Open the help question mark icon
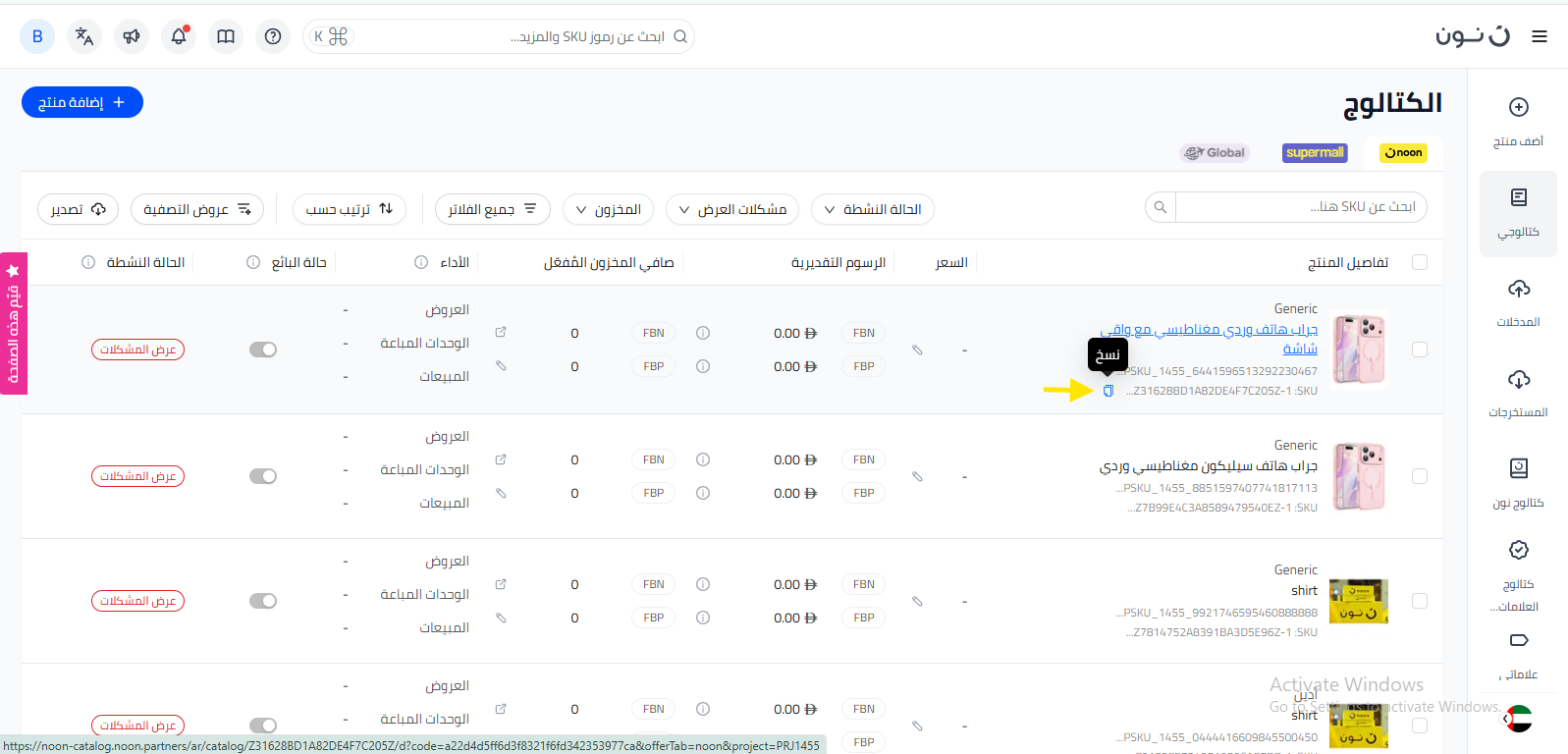Viewport: 1568px width, 754px height. (x=273, y=36)
